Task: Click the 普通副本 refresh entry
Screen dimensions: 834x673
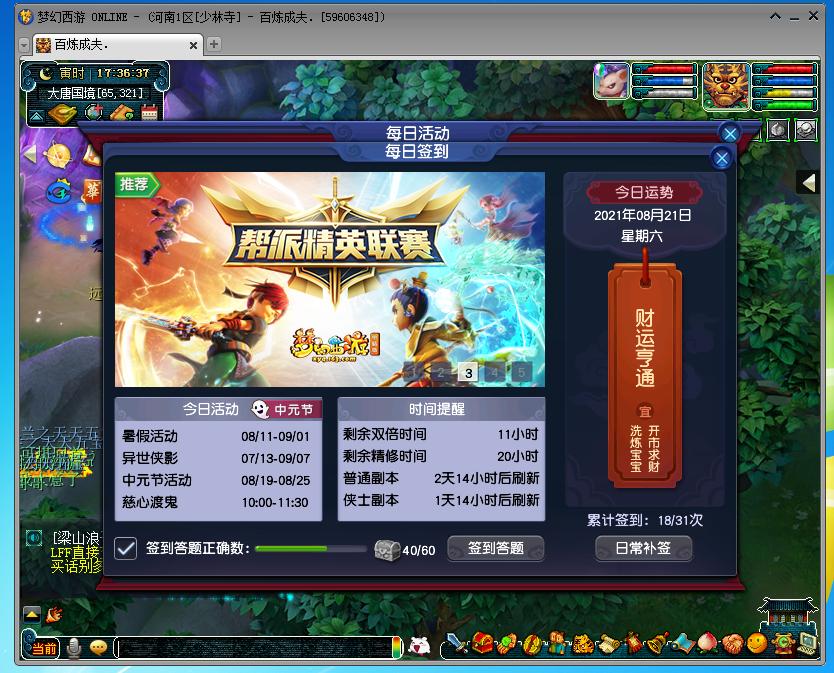Action: click(441, 478)
